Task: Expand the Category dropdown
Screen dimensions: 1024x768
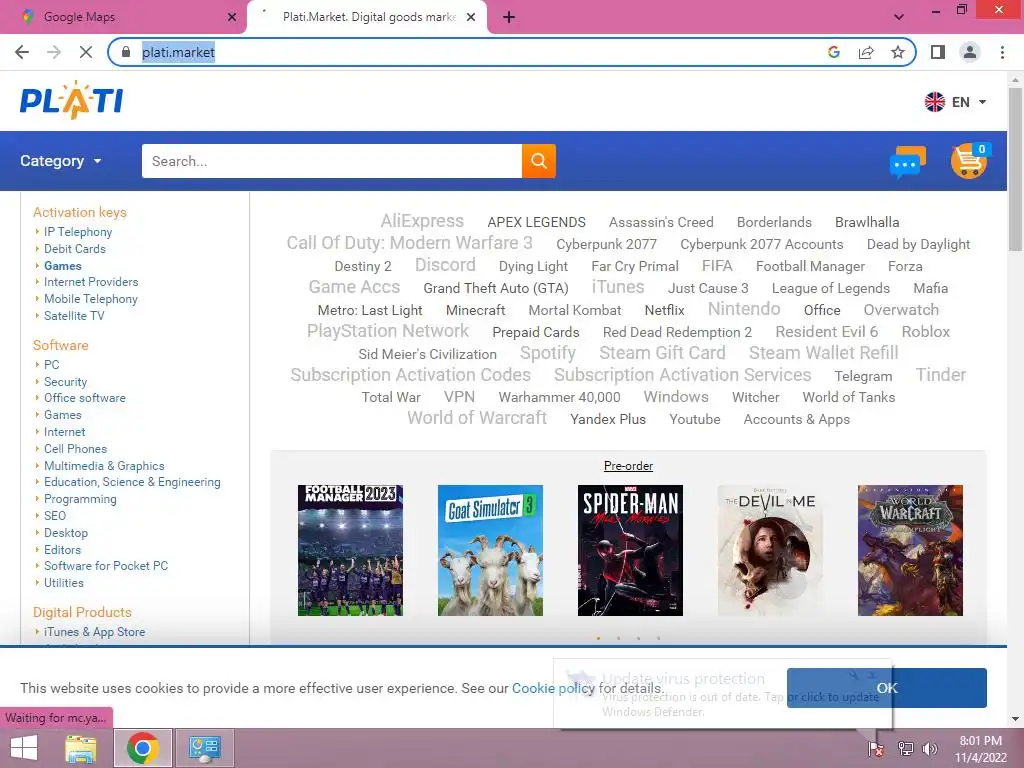Action: tap(61, 161)
